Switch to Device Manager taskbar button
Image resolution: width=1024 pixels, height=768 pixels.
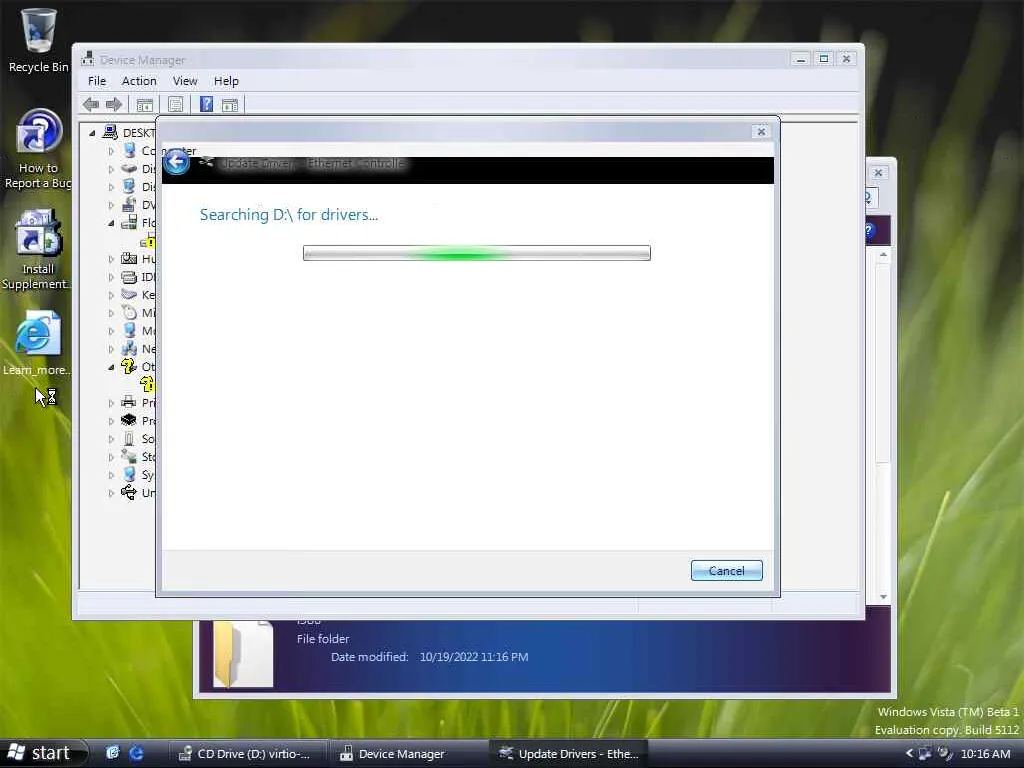click(x=407, y=754)
